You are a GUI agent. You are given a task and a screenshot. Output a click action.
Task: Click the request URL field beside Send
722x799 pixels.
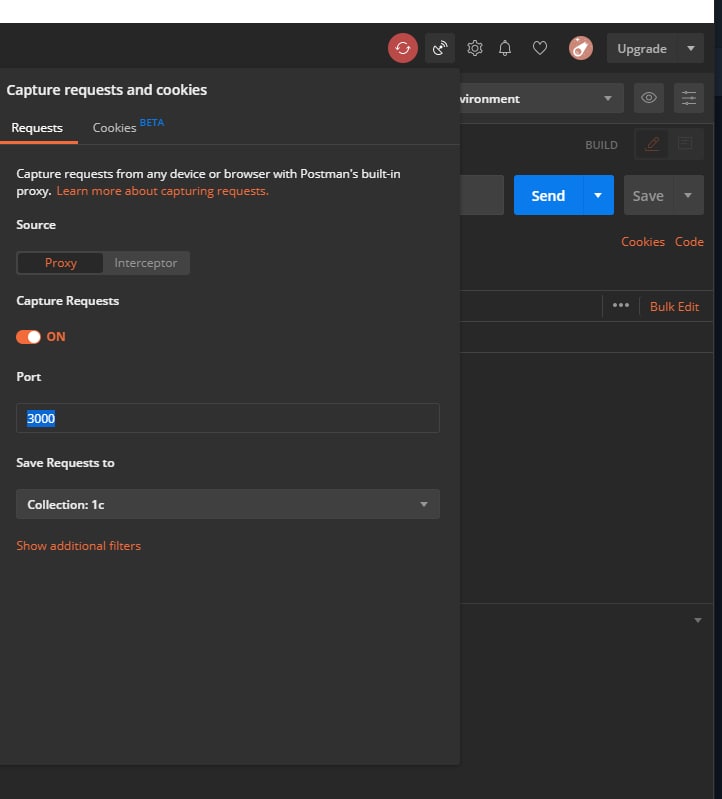click(x=482, y=196)
